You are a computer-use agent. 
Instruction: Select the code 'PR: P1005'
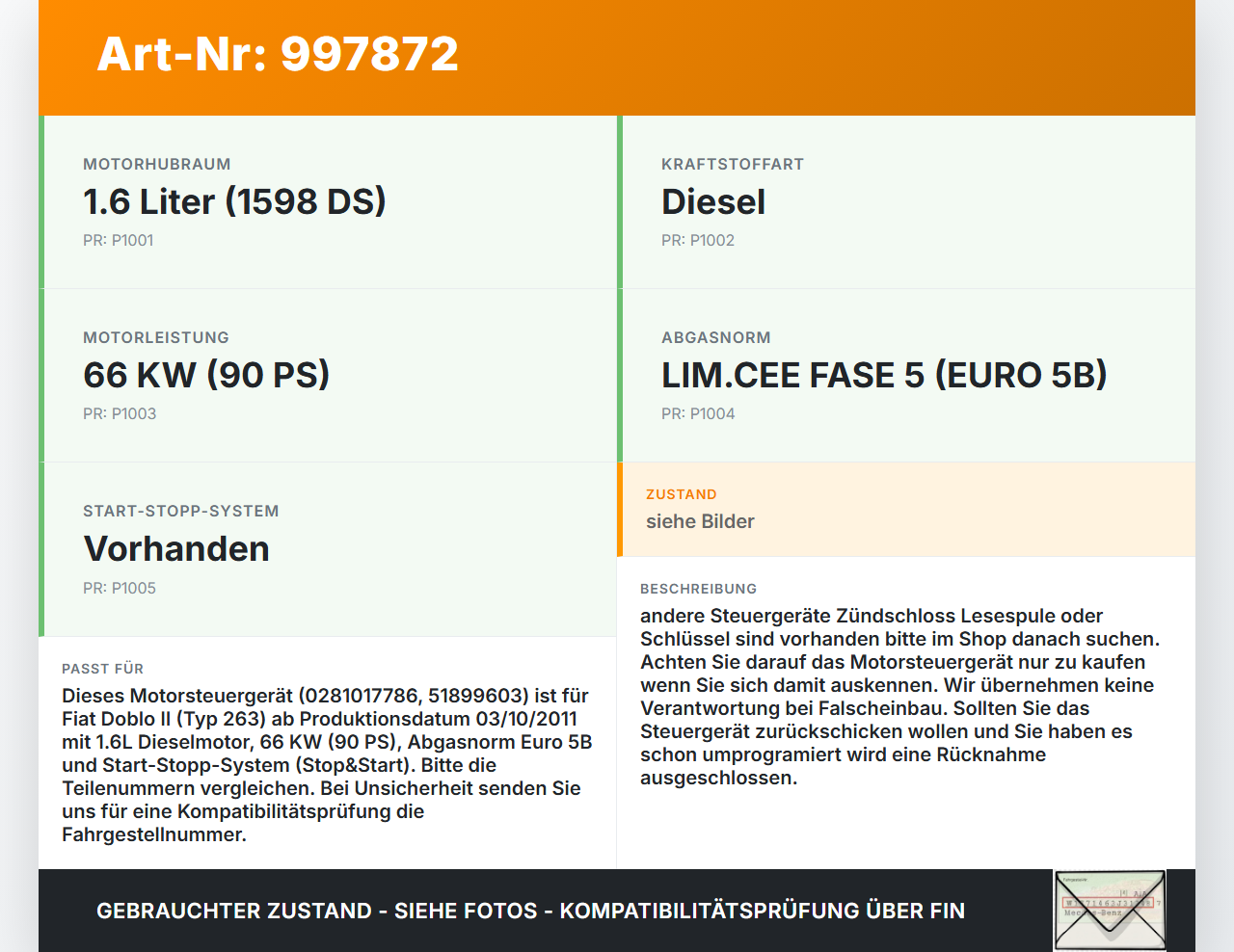[x=120, y=588]
